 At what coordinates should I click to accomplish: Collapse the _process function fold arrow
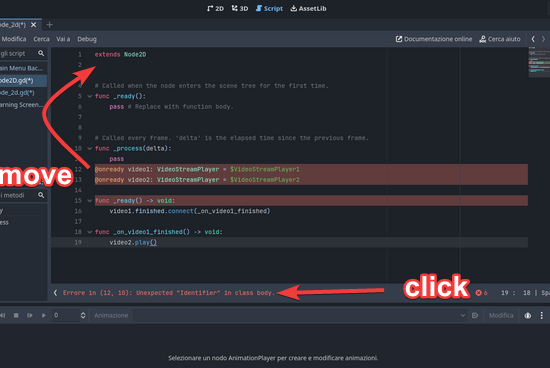point(89,148)
